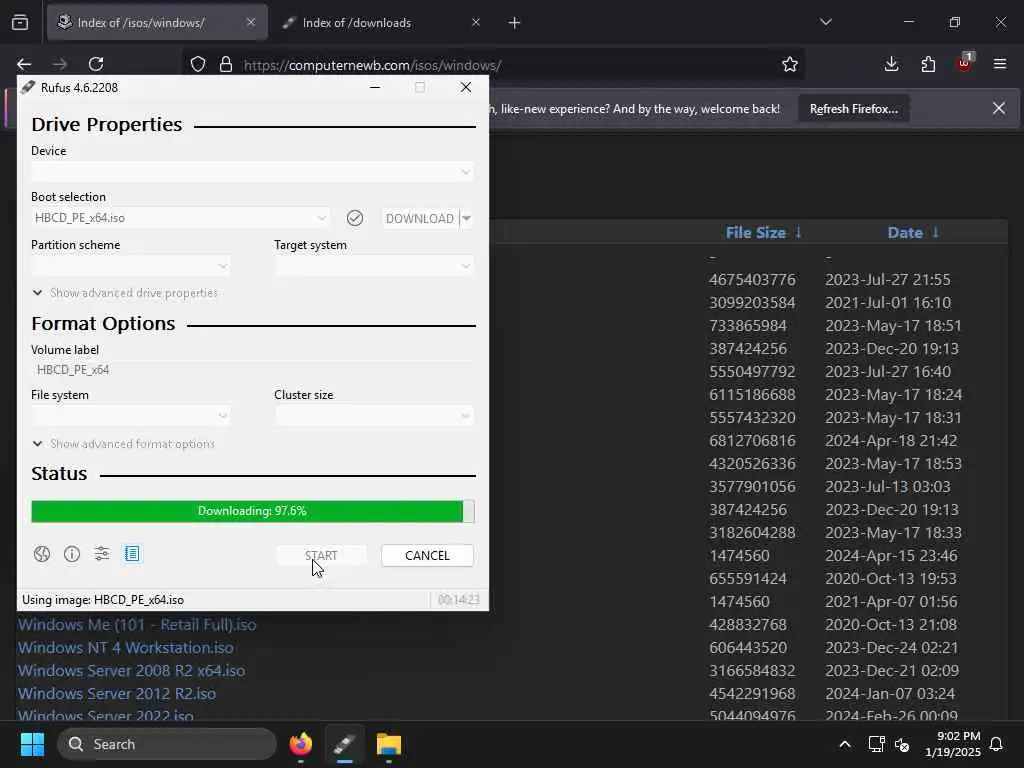Close the Index of /downloads tab
Viewport: 1024px width, 768px height.
click(x=476, y=22)
